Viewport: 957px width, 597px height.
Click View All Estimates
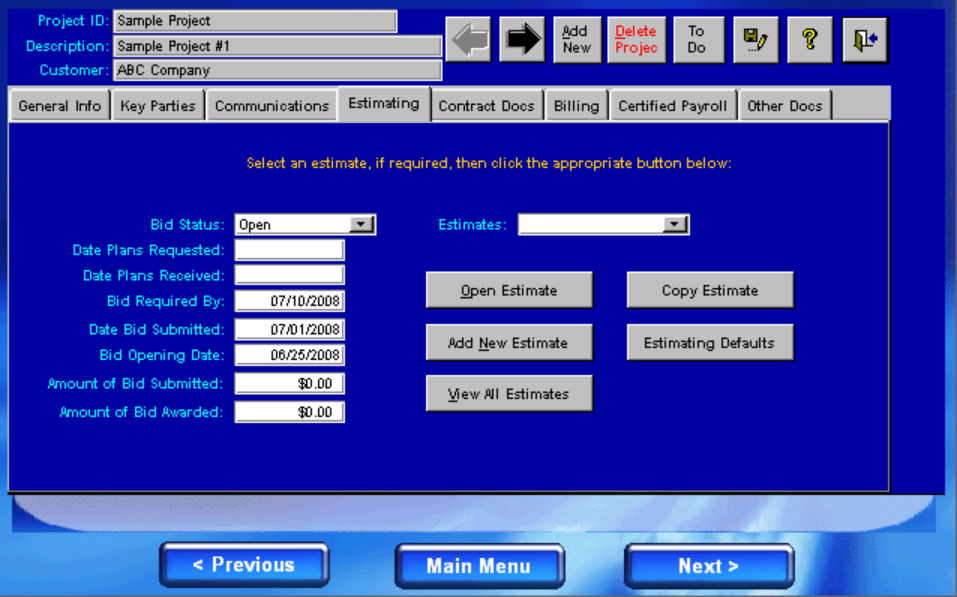click(x=509, y=393)
